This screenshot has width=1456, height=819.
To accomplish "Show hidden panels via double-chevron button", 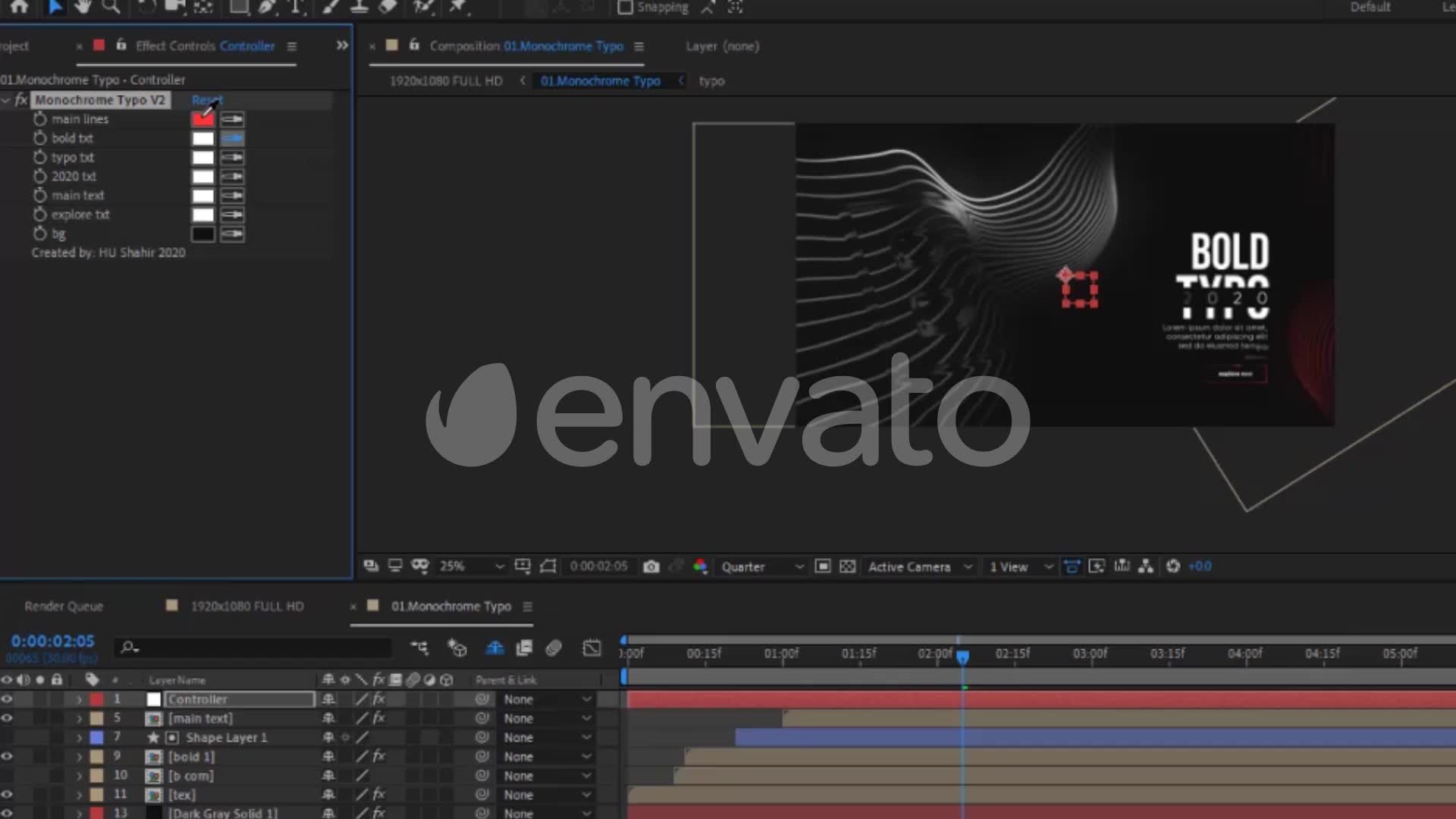I will point(342,45).
